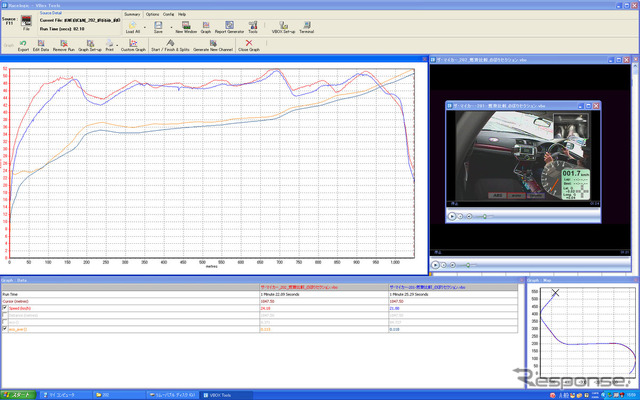Click the Export icon in graph toolbar
Viewport: 640px width, 400px height.
click(23, 43)
